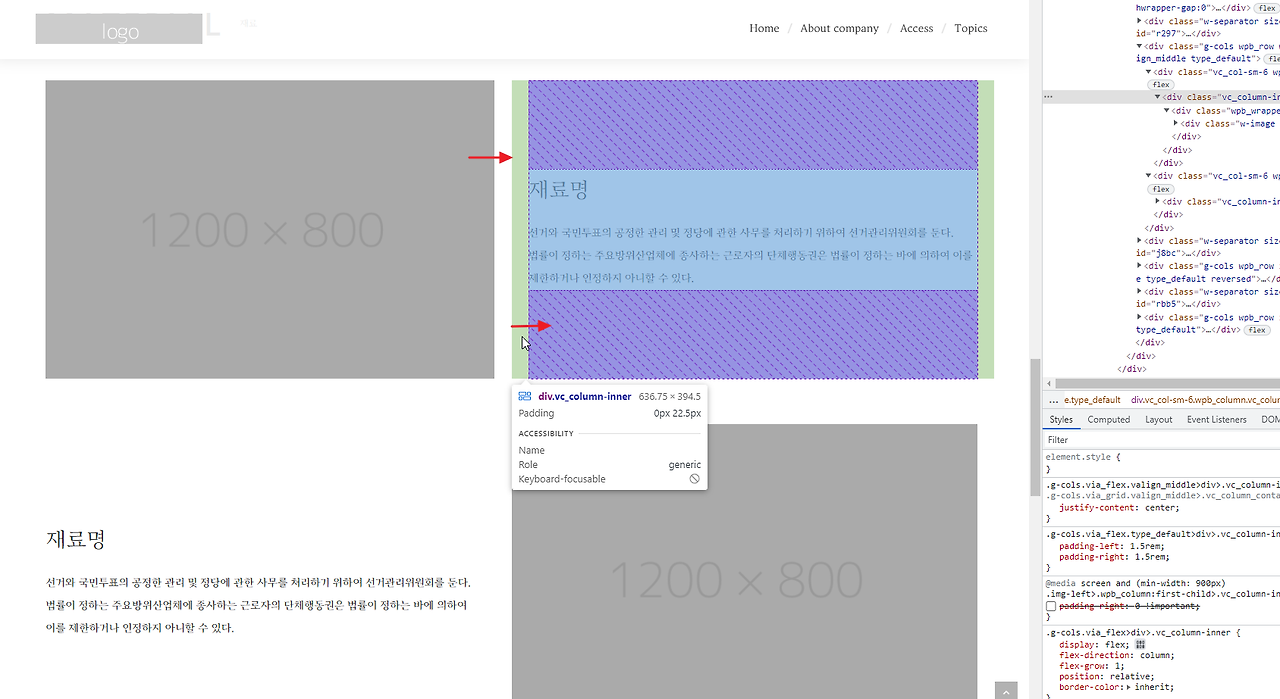Screen dimensions: 1280x699
Task: Expand the w-separator r297 node
Action: (1140, 20)
